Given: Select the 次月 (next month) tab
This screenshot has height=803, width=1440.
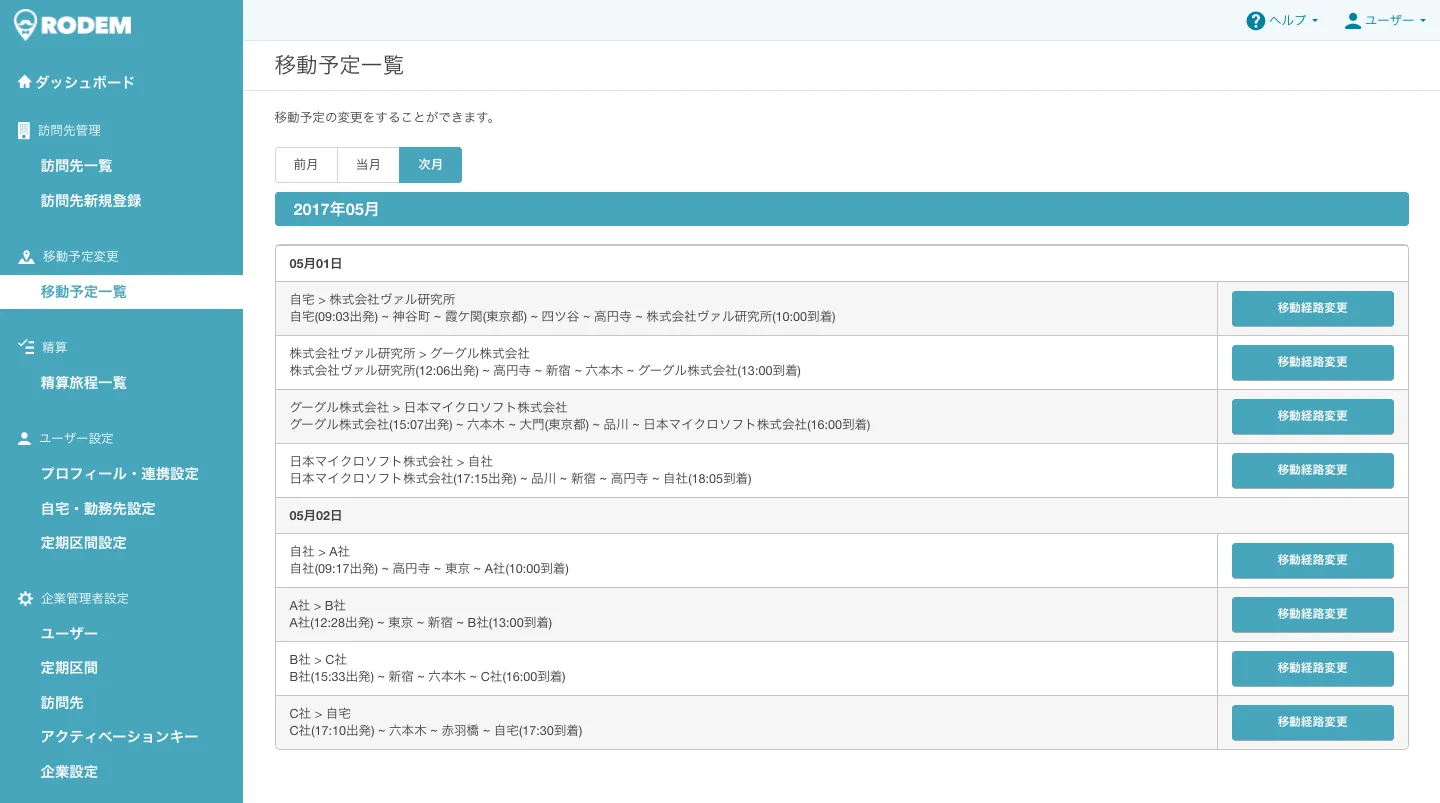Looking at the screenshot, I should pyautogui.click(x=430, y=165).
